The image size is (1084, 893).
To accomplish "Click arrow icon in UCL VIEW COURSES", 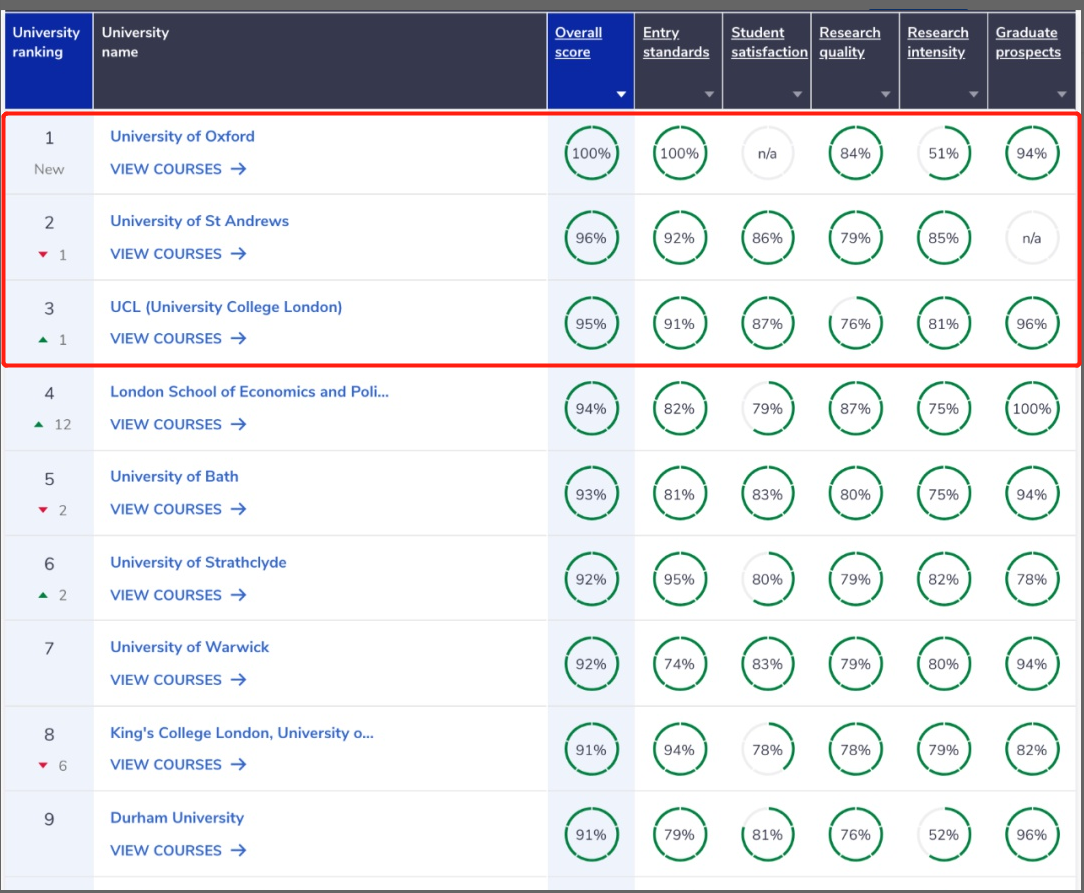I will (x=239, y=338).
